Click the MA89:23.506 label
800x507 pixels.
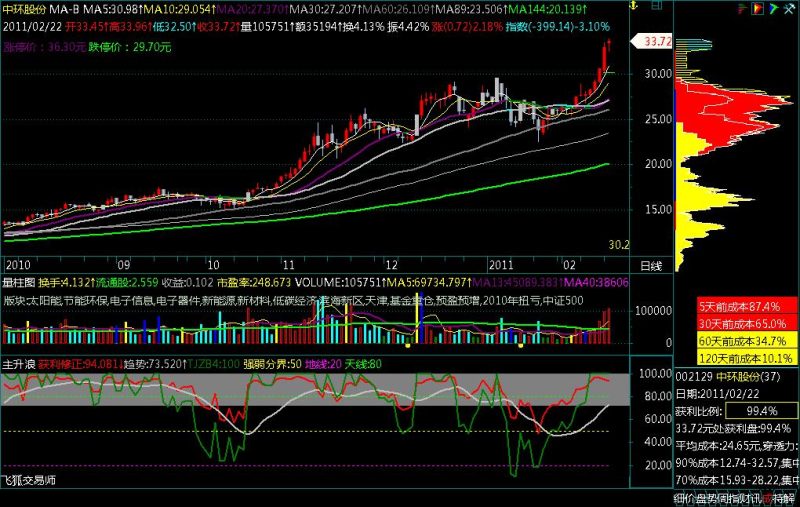point(471,9)
